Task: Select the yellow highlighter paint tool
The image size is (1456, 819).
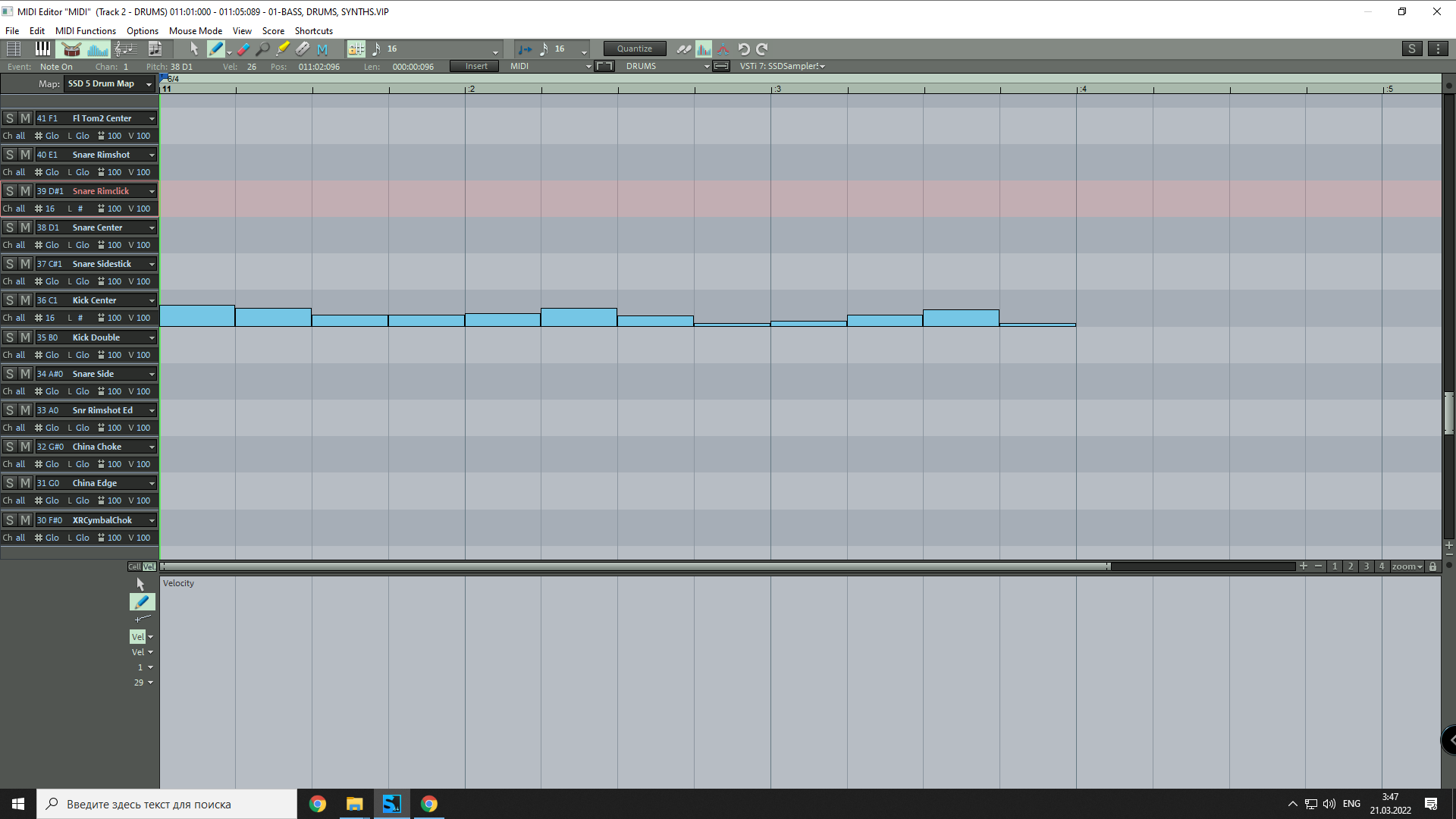Action: [282, 49]
